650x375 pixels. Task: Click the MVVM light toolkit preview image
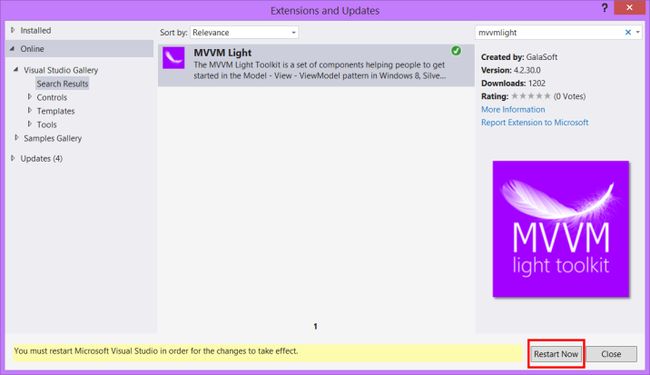click(561, 229)
